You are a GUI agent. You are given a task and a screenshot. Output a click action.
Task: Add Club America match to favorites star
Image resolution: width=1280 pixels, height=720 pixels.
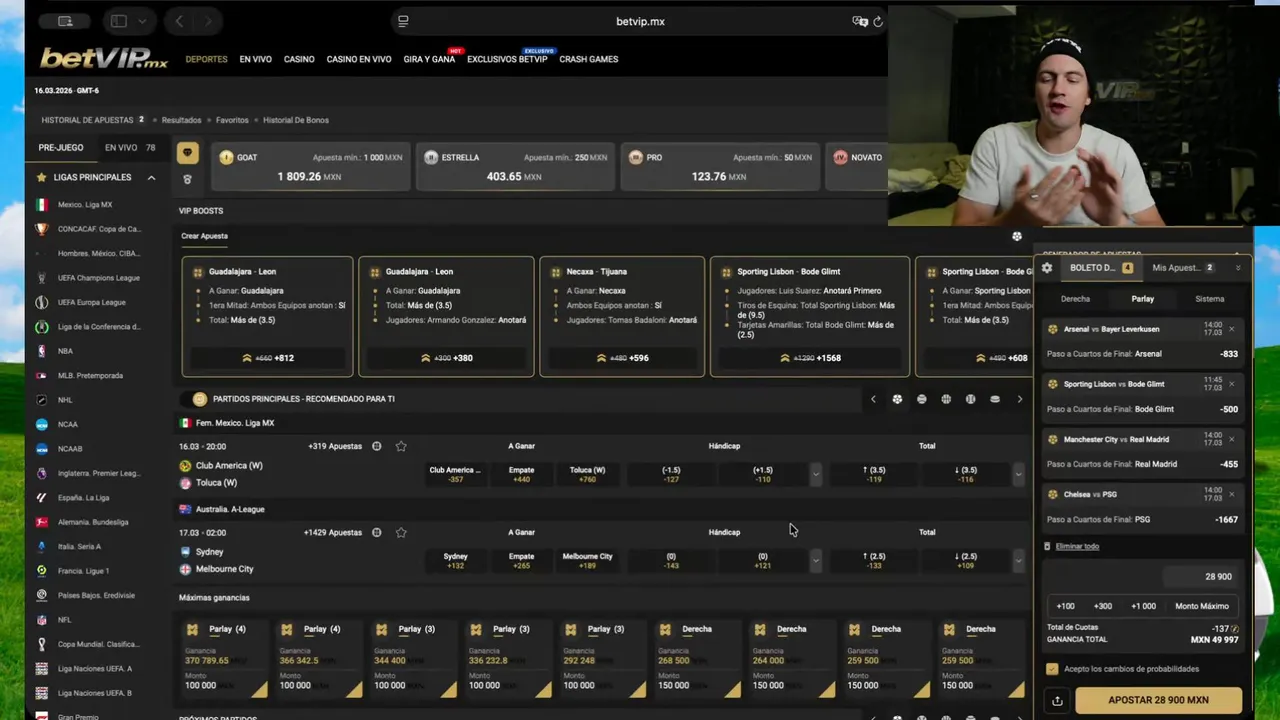tap(401, 446)
